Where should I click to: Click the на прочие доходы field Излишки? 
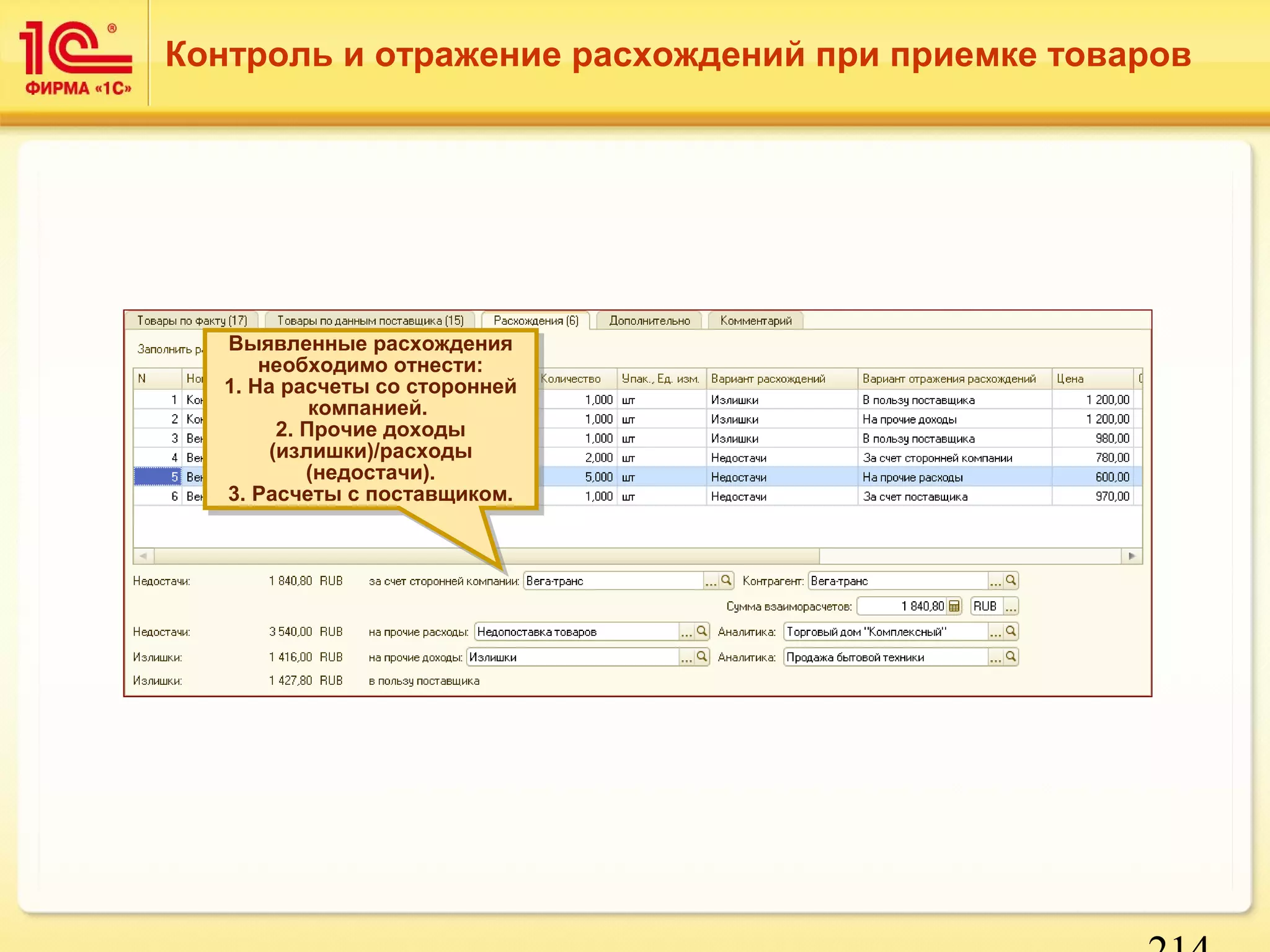coord(573,657)
